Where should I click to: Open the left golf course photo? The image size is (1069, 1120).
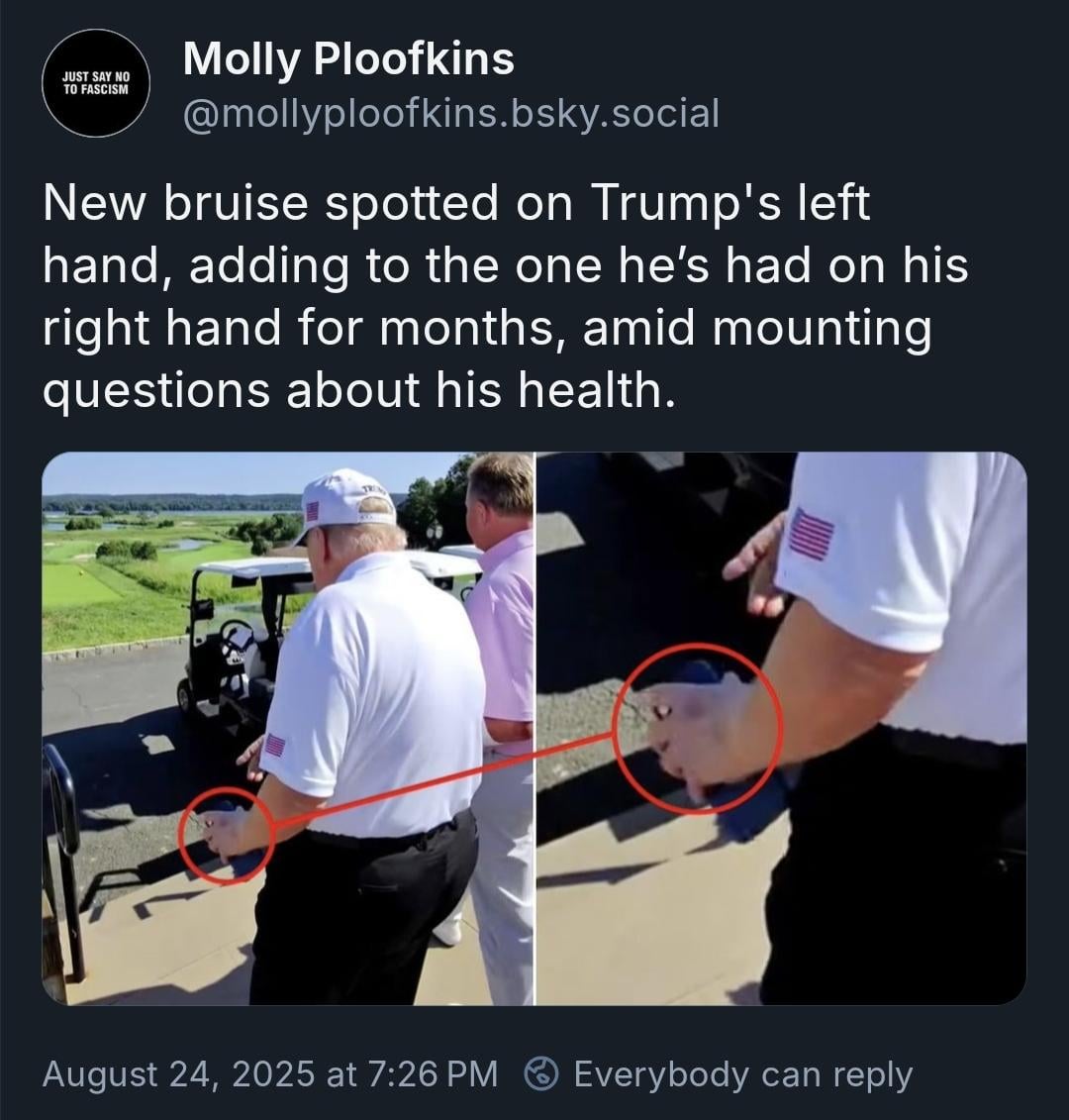coord(288,729)
